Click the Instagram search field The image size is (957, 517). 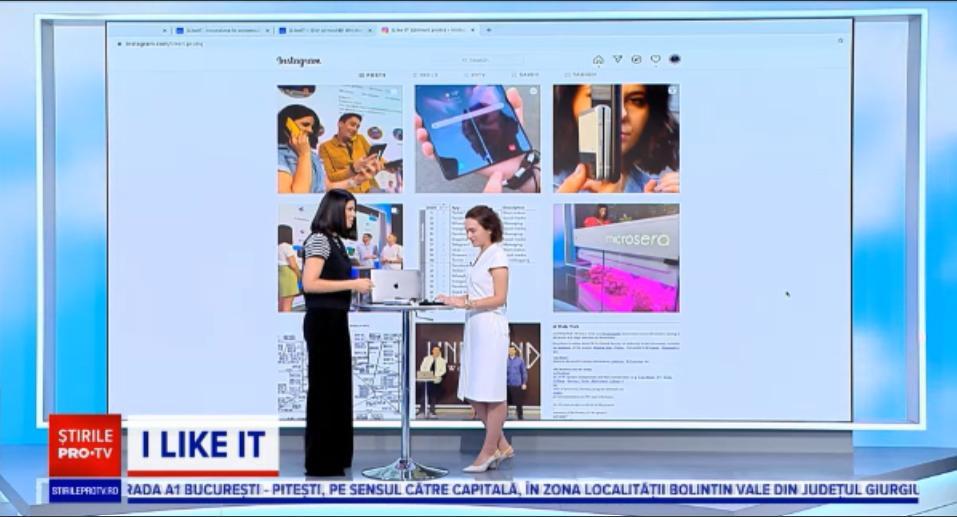click(479, 60)
